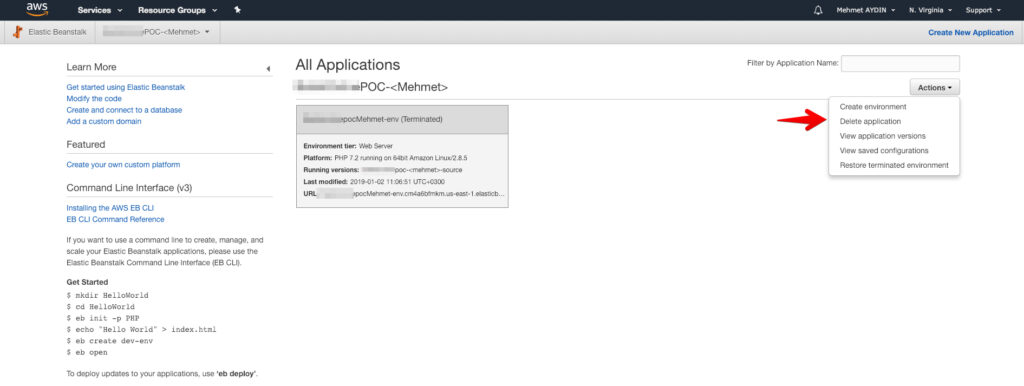The height and width of the screenshot is (386, 1024).
Task: Select View application versions entry
Action: 882,136
